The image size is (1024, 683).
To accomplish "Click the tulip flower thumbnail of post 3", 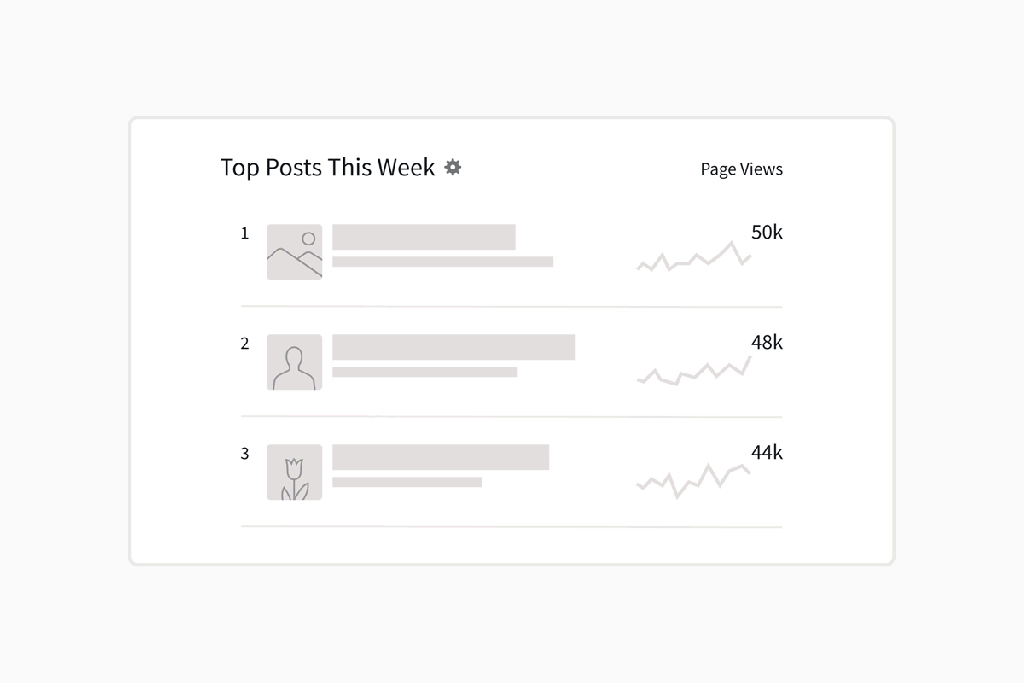I will [295, 472].
